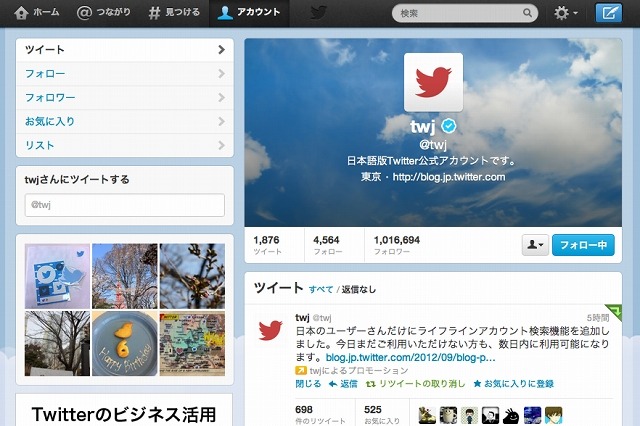The height and width of the screenshot is (426, 640).
Task: View the 4,564 following count
Action: point(327,245)
